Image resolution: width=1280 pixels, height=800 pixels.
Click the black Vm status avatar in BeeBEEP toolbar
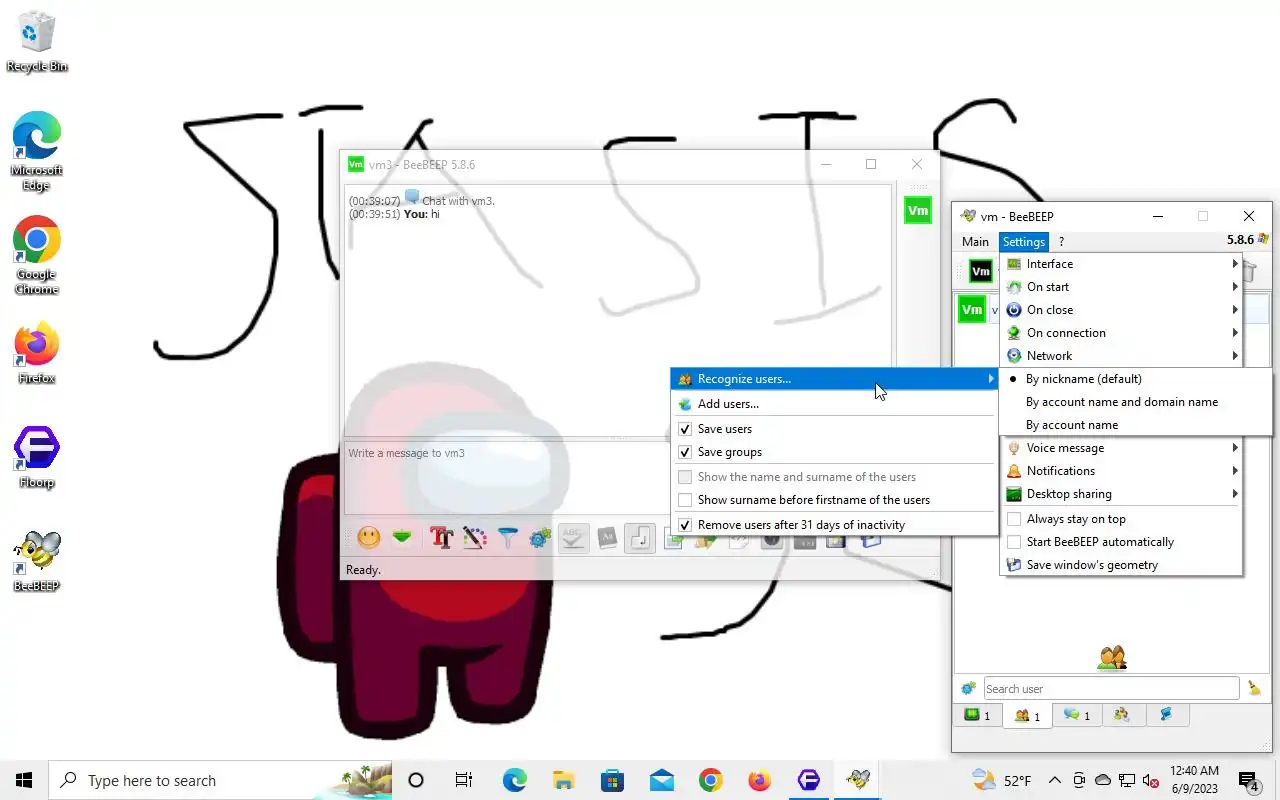981,270
